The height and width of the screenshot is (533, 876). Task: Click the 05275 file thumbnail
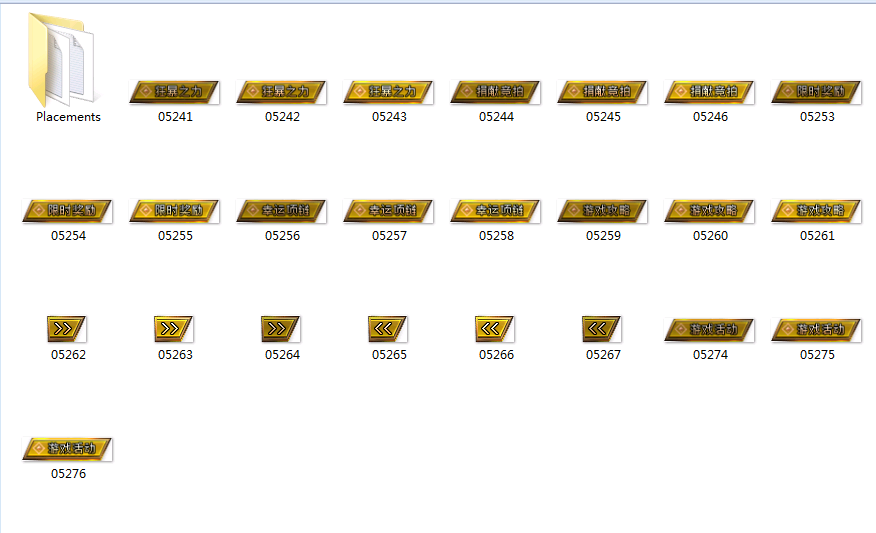(817, 329)
